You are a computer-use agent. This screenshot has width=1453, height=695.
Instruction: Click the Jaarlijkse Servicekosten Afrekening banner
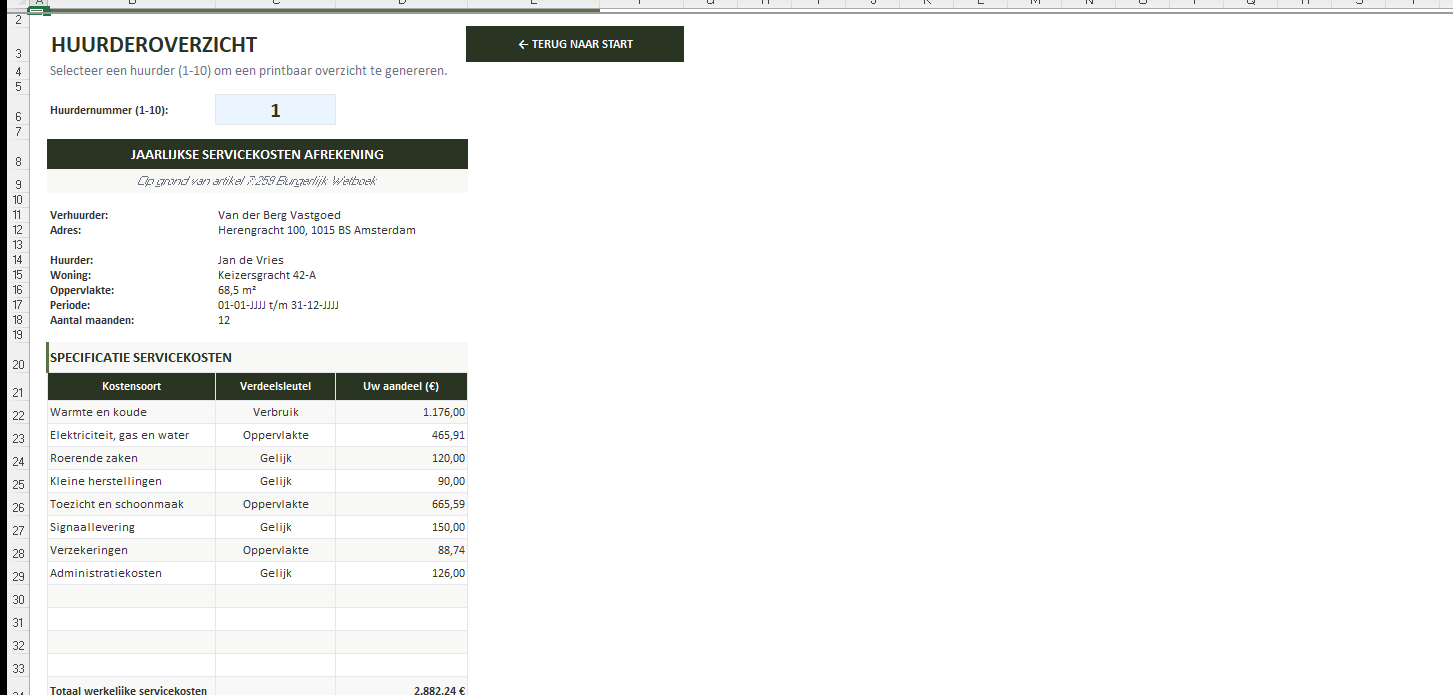point(257,154)
